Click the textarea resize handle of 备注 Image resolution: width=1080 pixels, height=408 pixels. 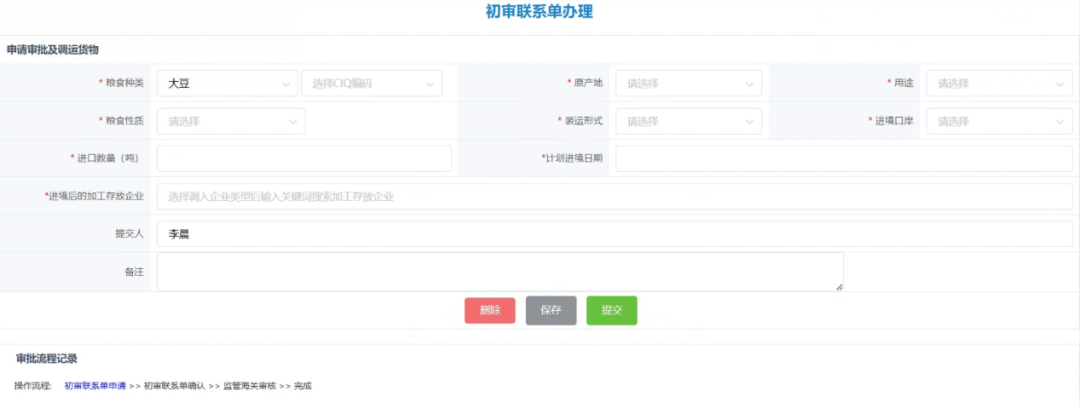pos(839,287)
